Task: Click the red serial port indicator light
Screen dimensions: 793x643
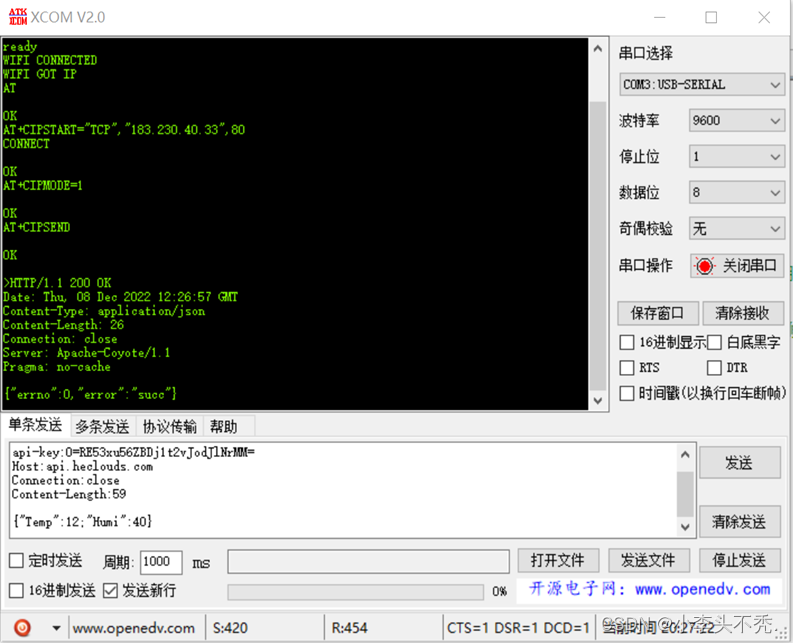Action: (704, 266)
